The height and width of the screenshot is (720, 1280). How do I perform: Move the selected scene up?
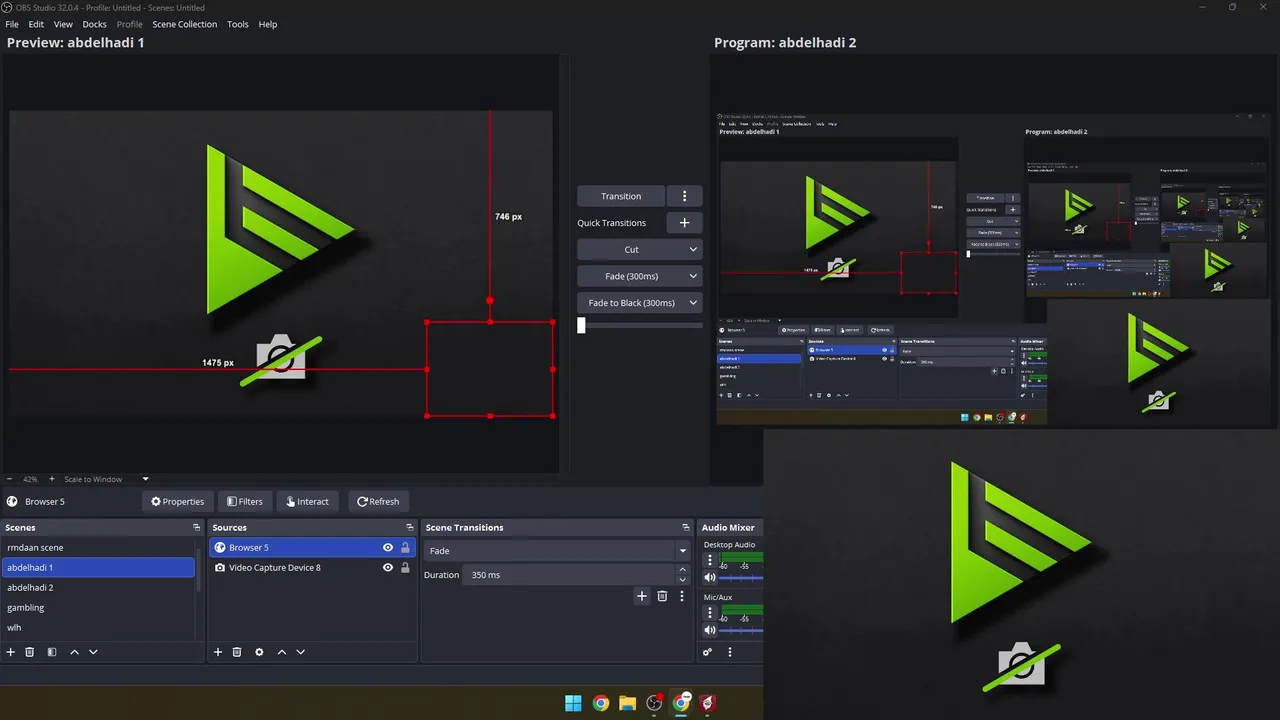74,652
